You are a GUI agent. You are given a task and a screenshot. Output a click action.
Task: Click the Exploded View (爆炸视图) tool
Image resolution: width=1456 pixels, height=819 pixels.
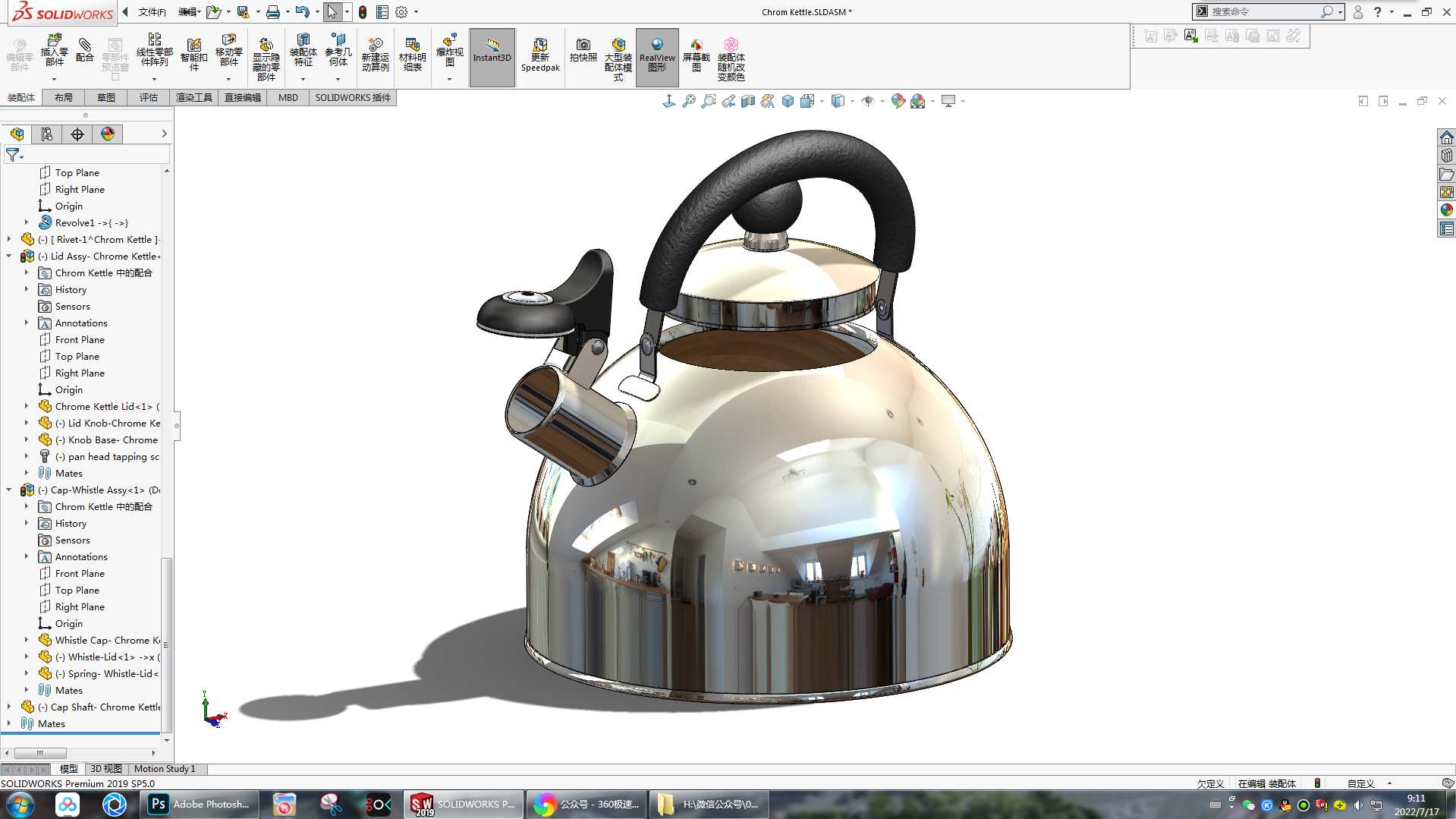[x=449, y=50]
